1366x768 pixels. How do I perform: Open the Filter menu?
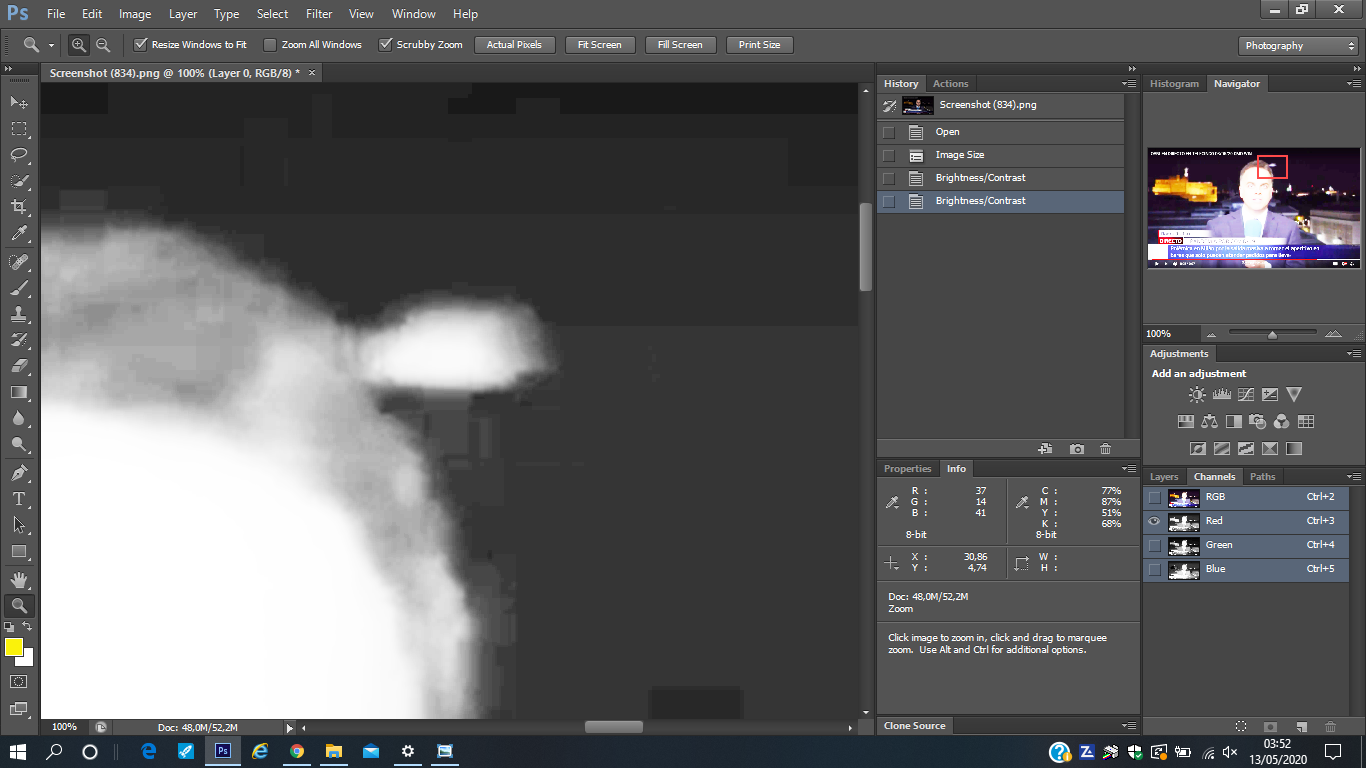pyautogui.click(x=319, y=14)
